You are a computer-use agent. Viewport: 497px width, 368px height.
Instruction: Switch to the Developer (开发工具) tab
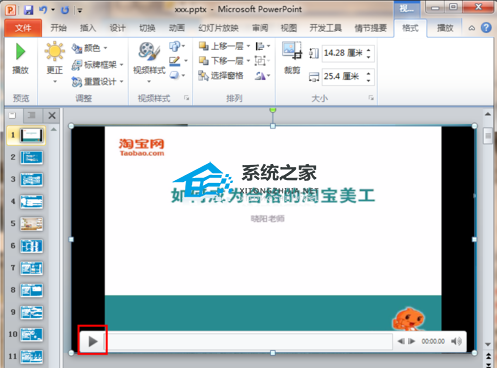tap(325, 28)
